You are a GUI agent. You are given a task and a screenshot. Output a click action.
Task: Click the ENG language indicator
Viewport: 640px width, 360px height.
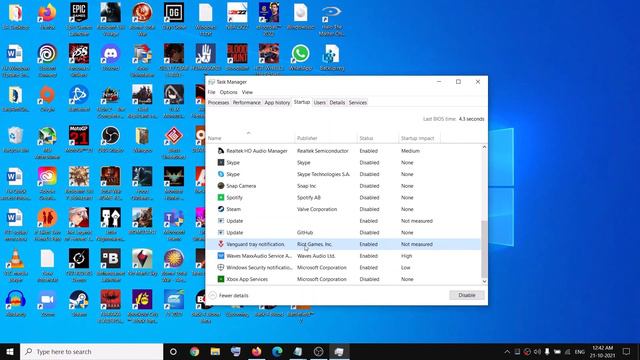pyautogui.click(x=580, y=352)
